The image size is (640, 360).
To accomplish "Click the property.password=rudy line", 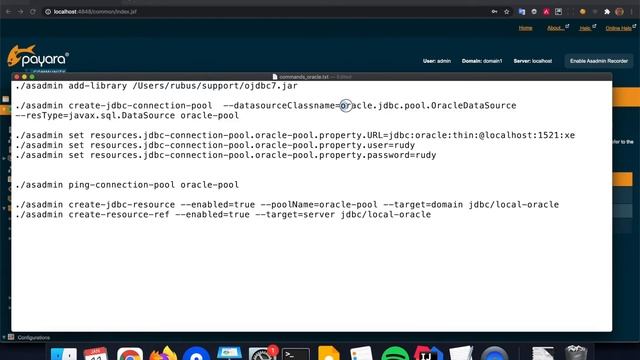I will pos(226,155).
